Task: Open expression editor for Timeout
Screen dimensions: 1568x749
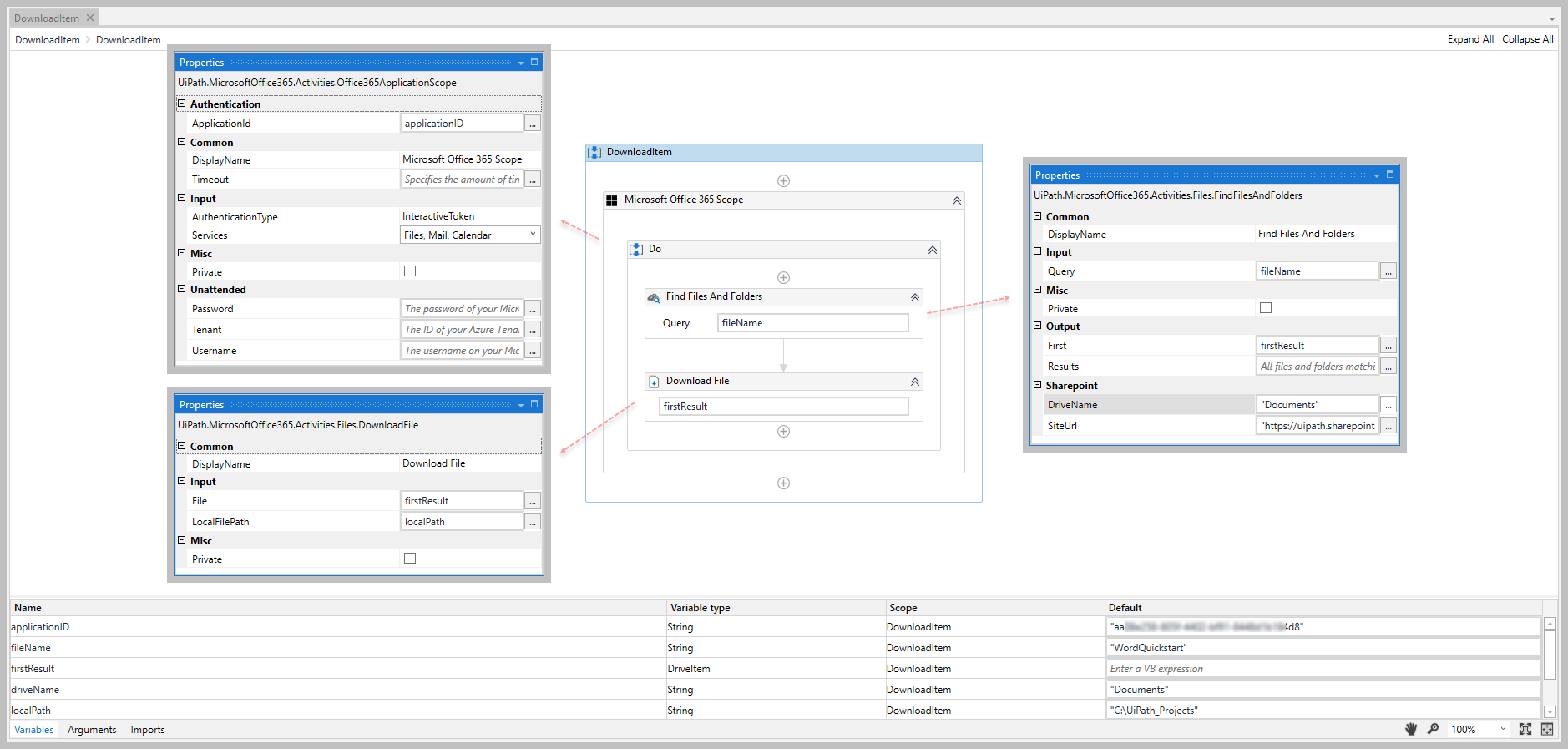Action: (533, 180)
